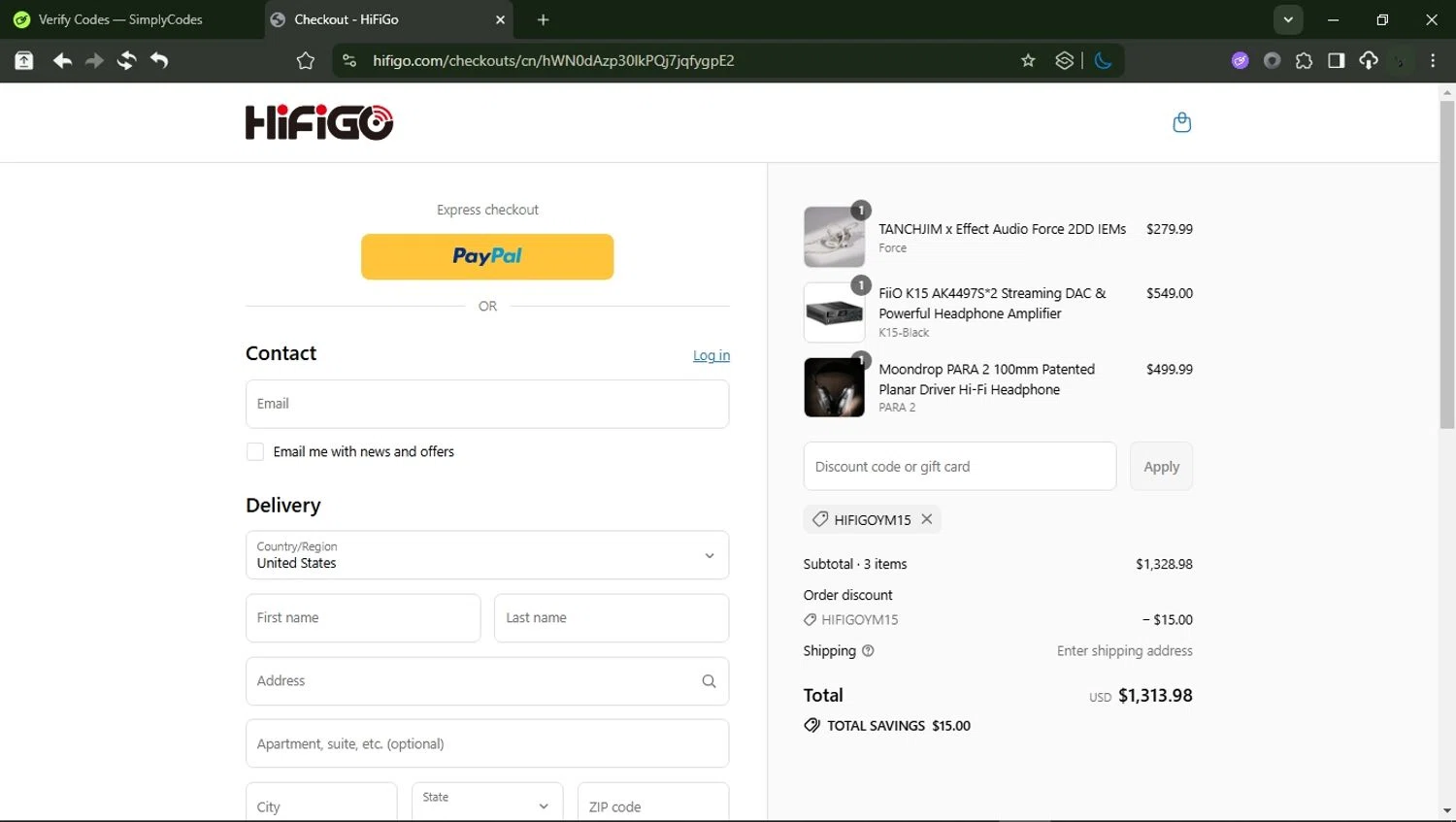The width and height of the screenshot is (1456, 822).
Task: Open new browser tab with plus
Action: pos(543,19)
